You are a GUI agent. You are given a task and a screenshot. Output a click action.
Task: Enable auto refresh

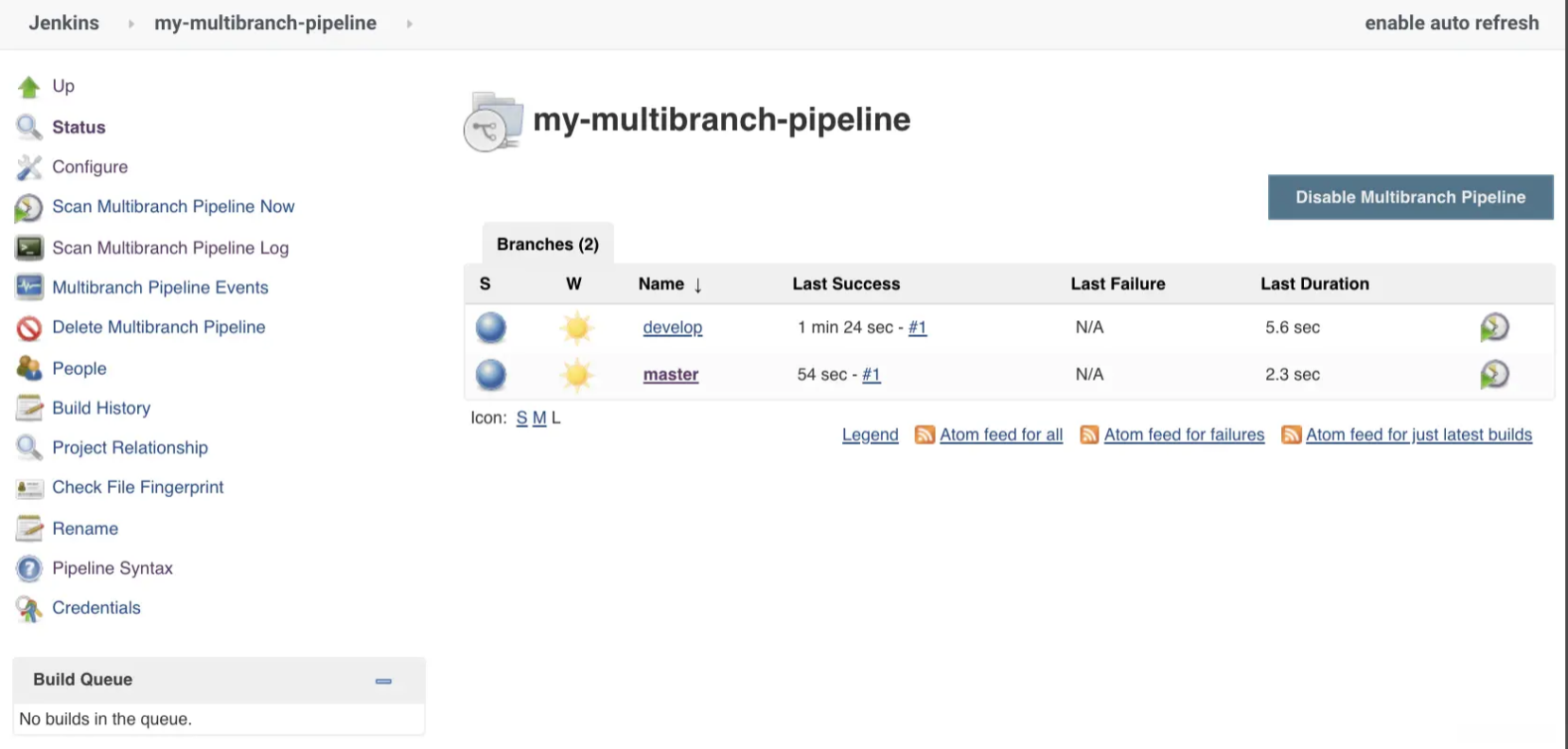[x=1451, y=23]
